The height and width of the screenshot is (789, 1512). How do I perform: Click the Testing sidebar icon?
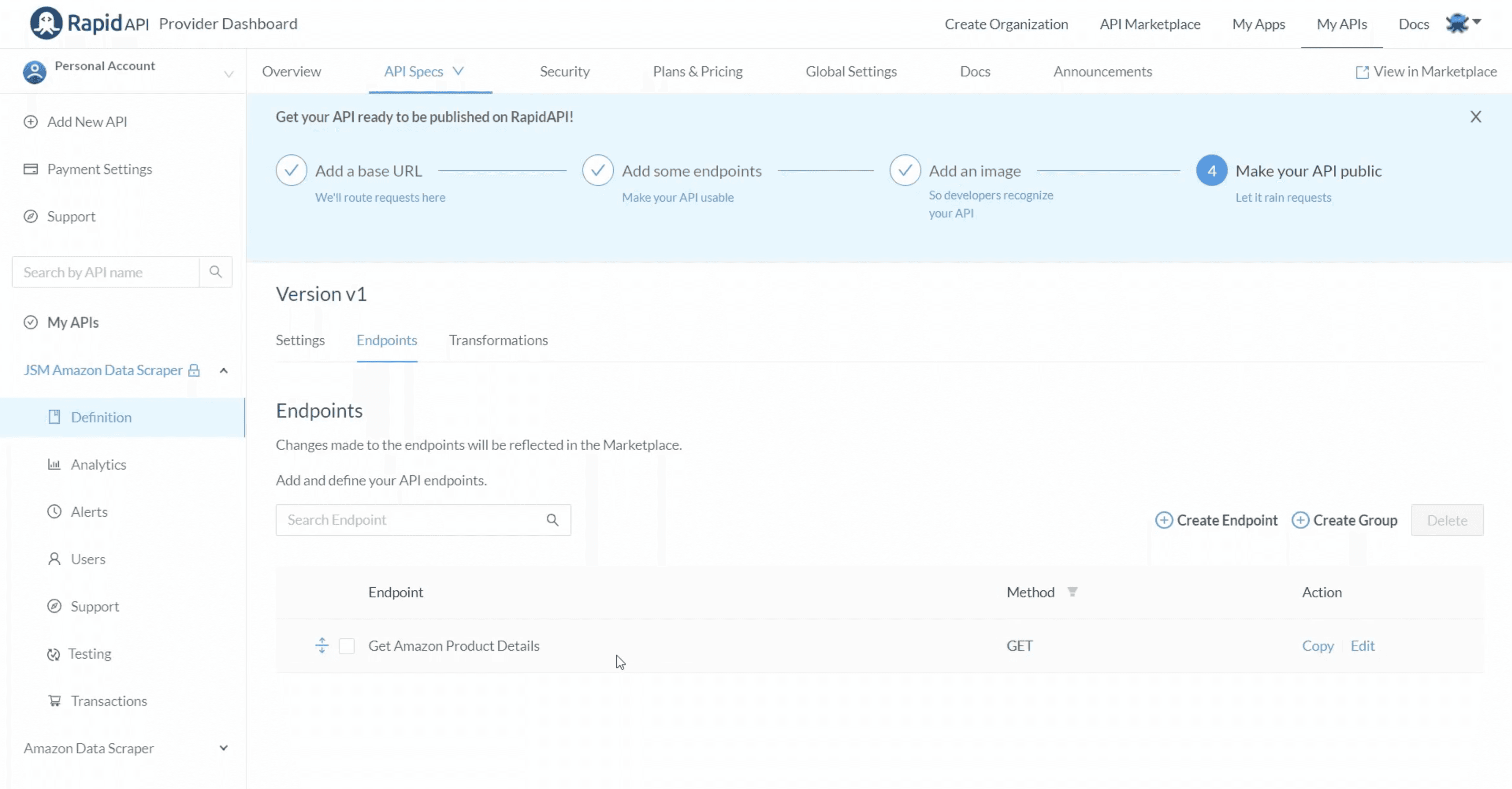(54, 654)
